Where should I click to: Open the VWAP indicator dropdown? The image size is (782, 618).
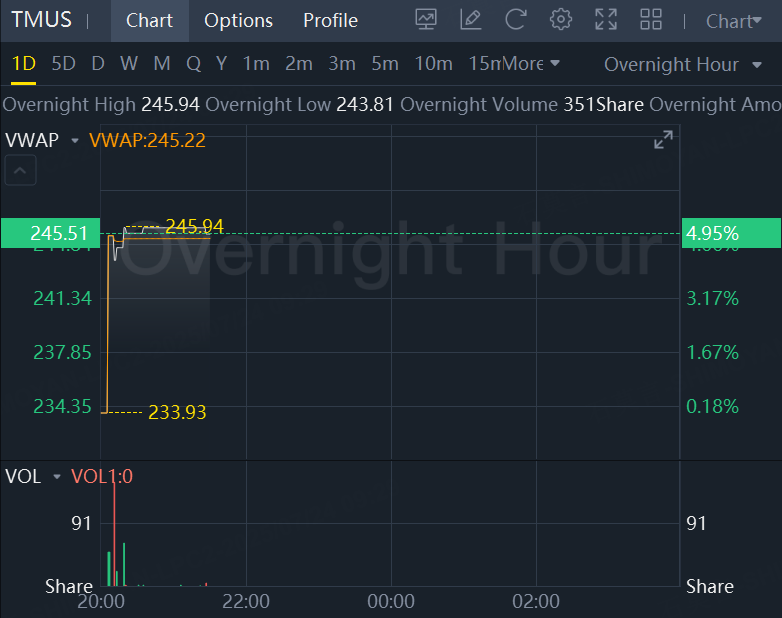point(75,141)
